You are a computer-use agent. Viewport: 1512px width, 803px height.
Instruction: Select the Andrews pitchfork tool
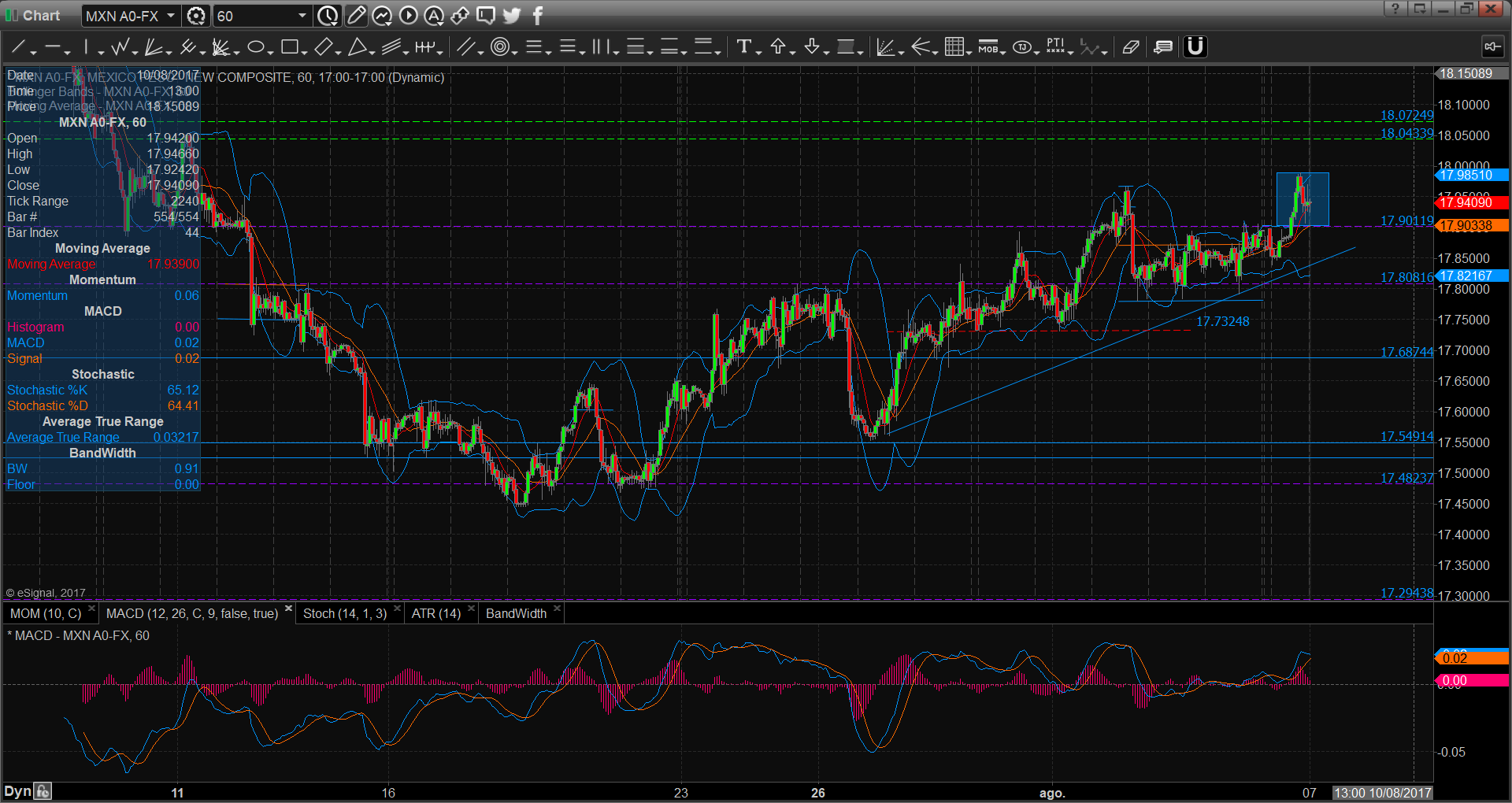point(187,47)
